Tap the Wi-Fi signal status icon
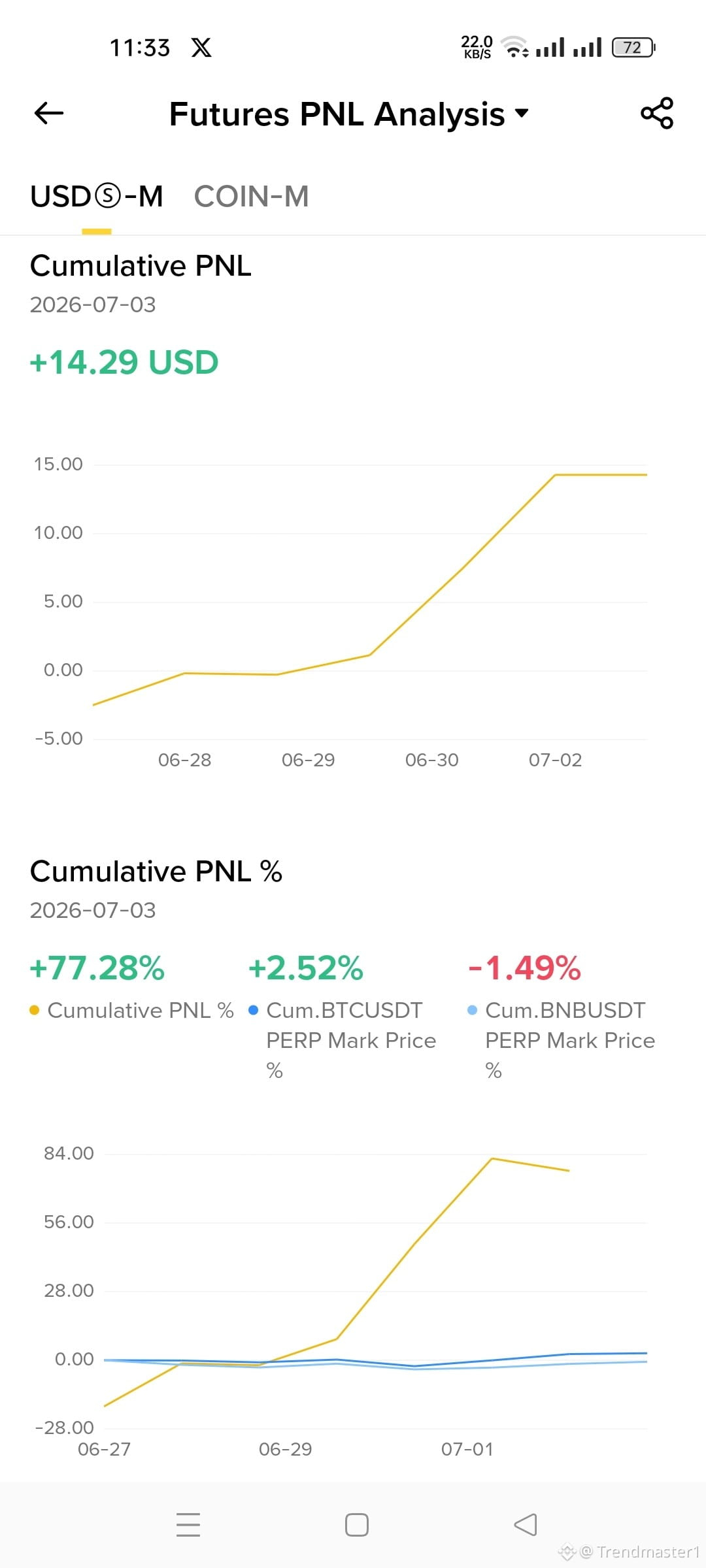Image resolution: width=706 pixels, height=1568 pixels. click(x=514, y=47)
